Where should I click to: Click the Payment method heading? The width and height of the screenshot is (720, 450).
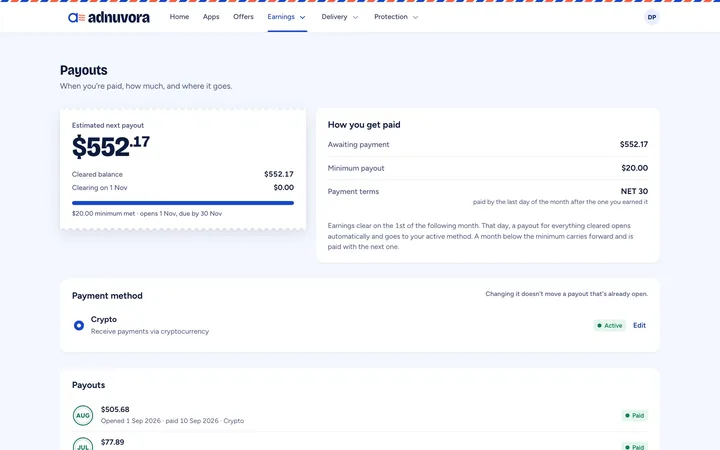click(107, 296)
